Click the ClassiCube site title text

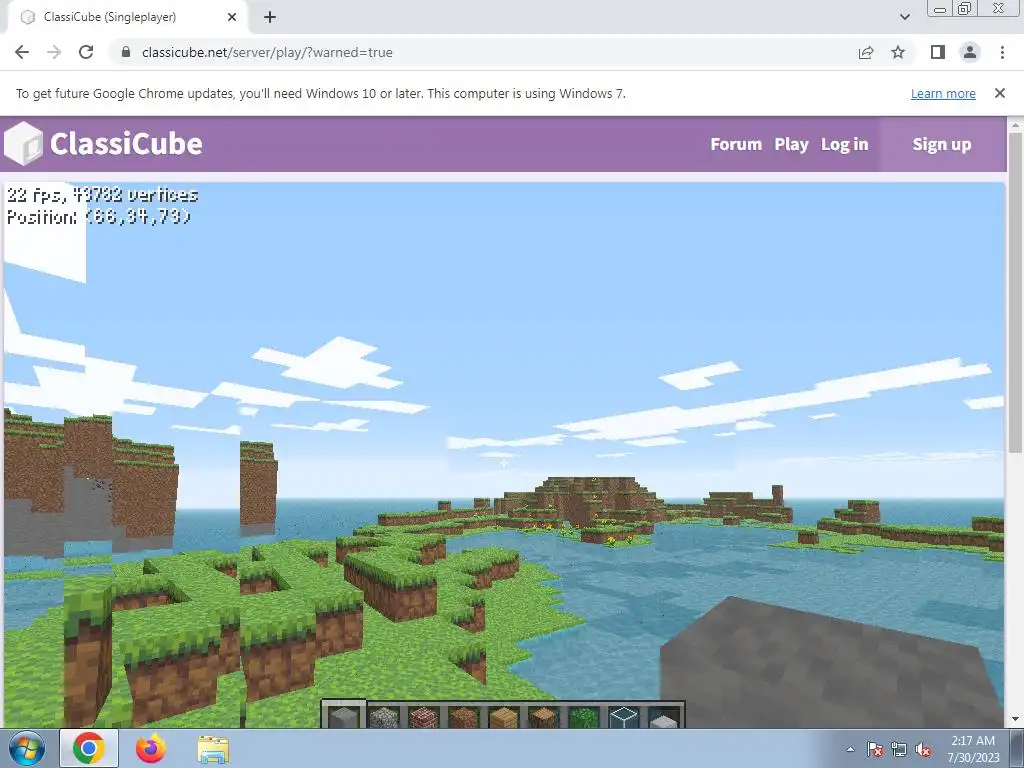(126, 144)
